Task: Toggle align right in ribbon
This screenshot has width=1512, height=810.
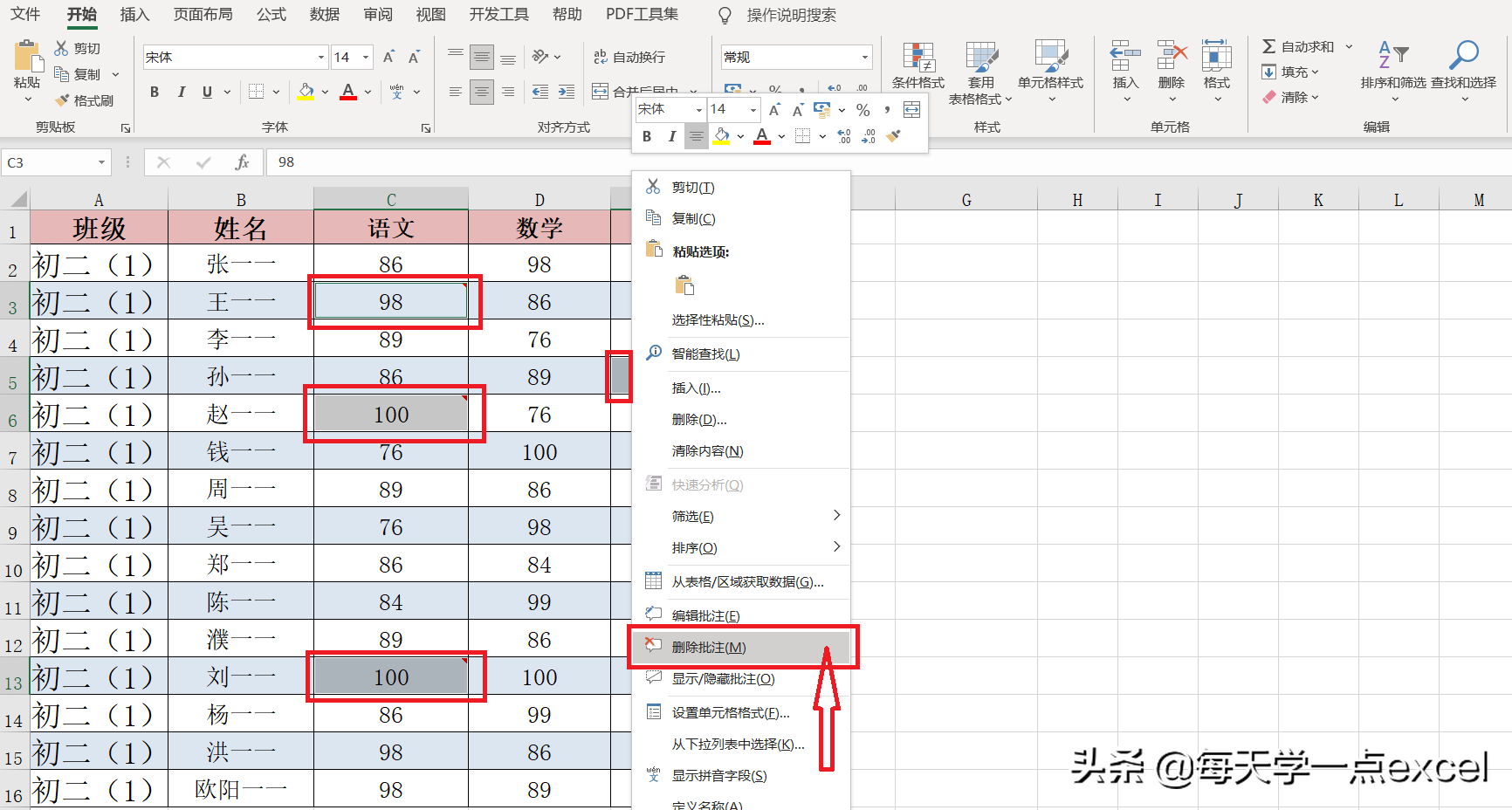Action: click(508, 92)
